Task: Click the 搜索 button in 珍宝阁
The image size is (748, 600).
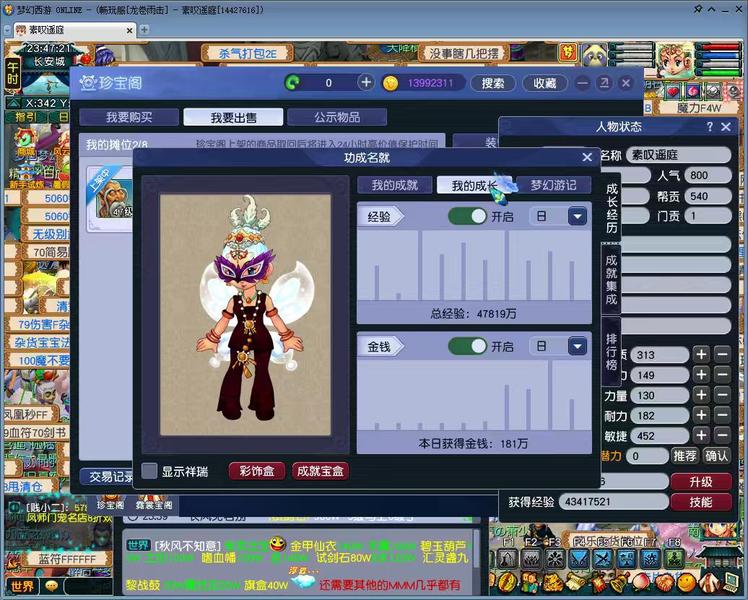Action: [493, 83]
